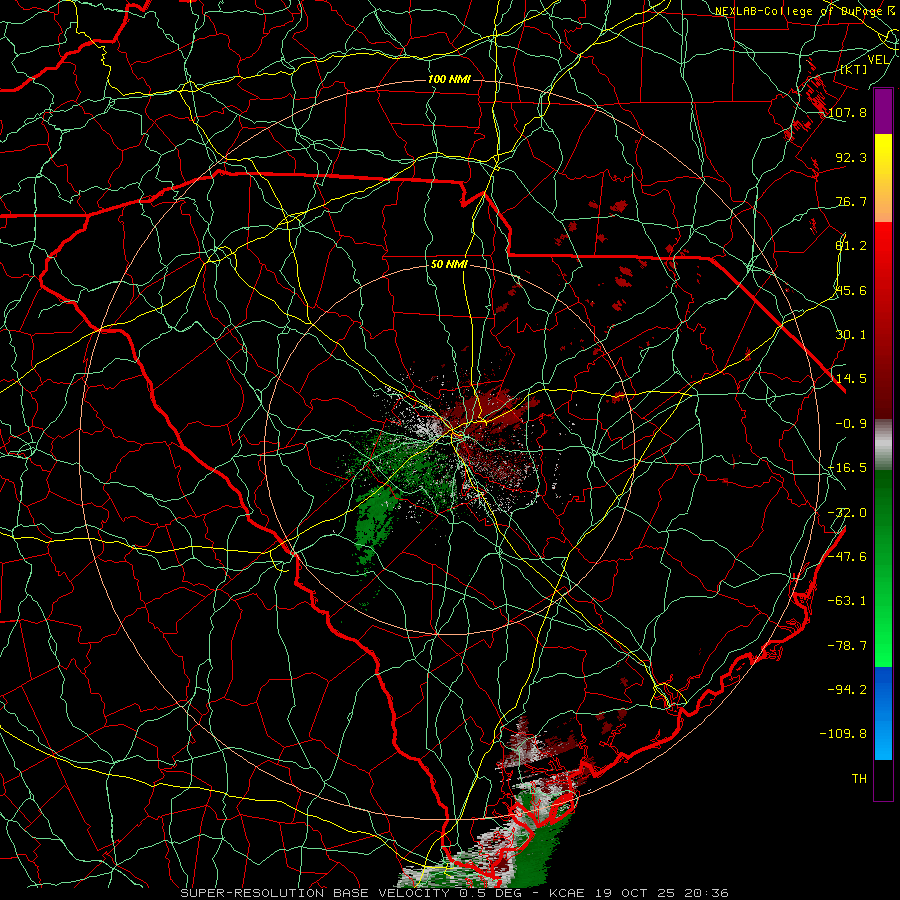Click the 76.7 velocity scale value
Viewport: 900px width, 900px height.
pos(851,201)
